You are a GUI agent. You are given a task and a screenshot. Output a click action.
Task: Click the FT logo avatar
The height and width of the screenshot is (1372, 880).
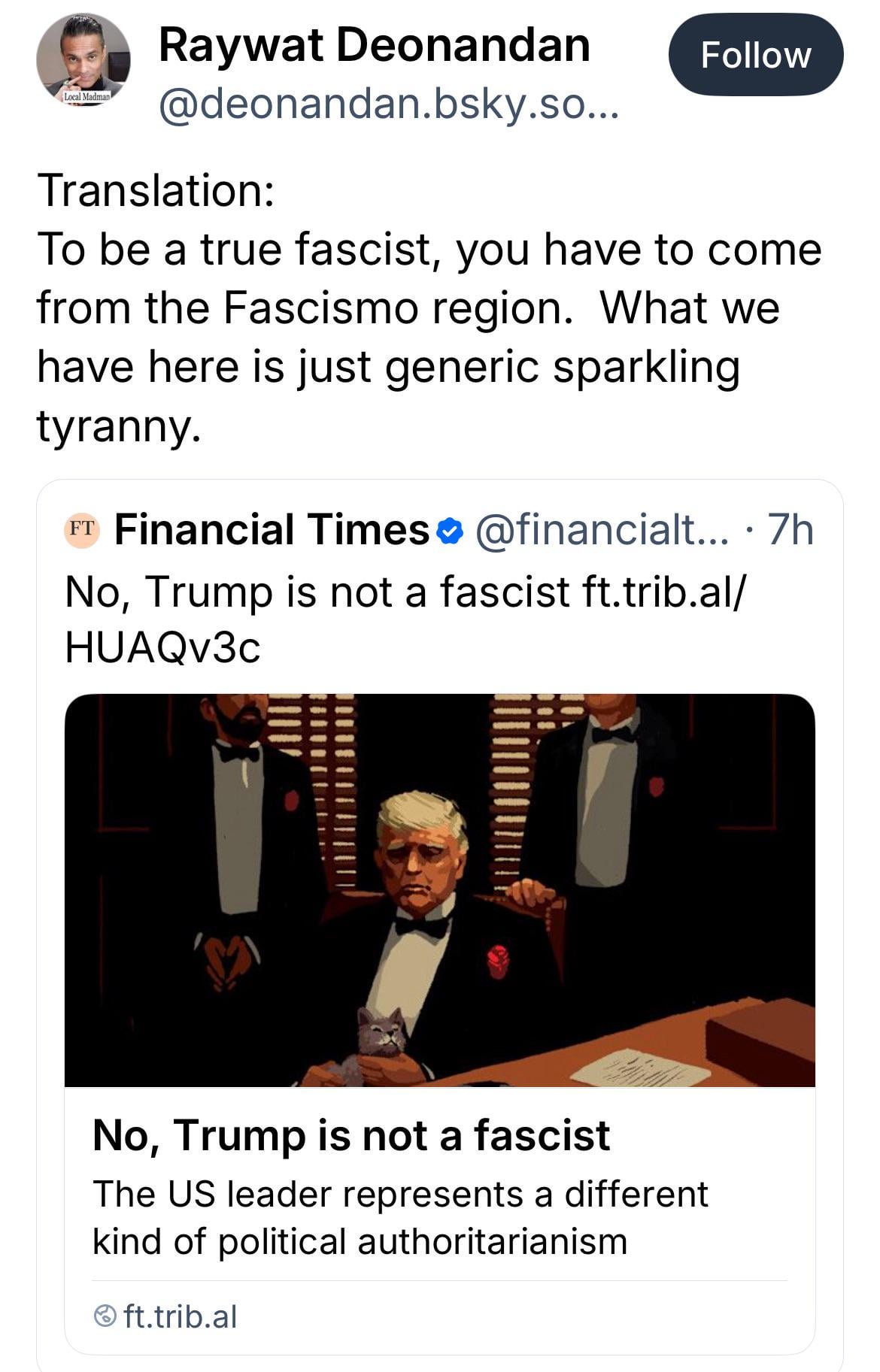click(81, 530)
